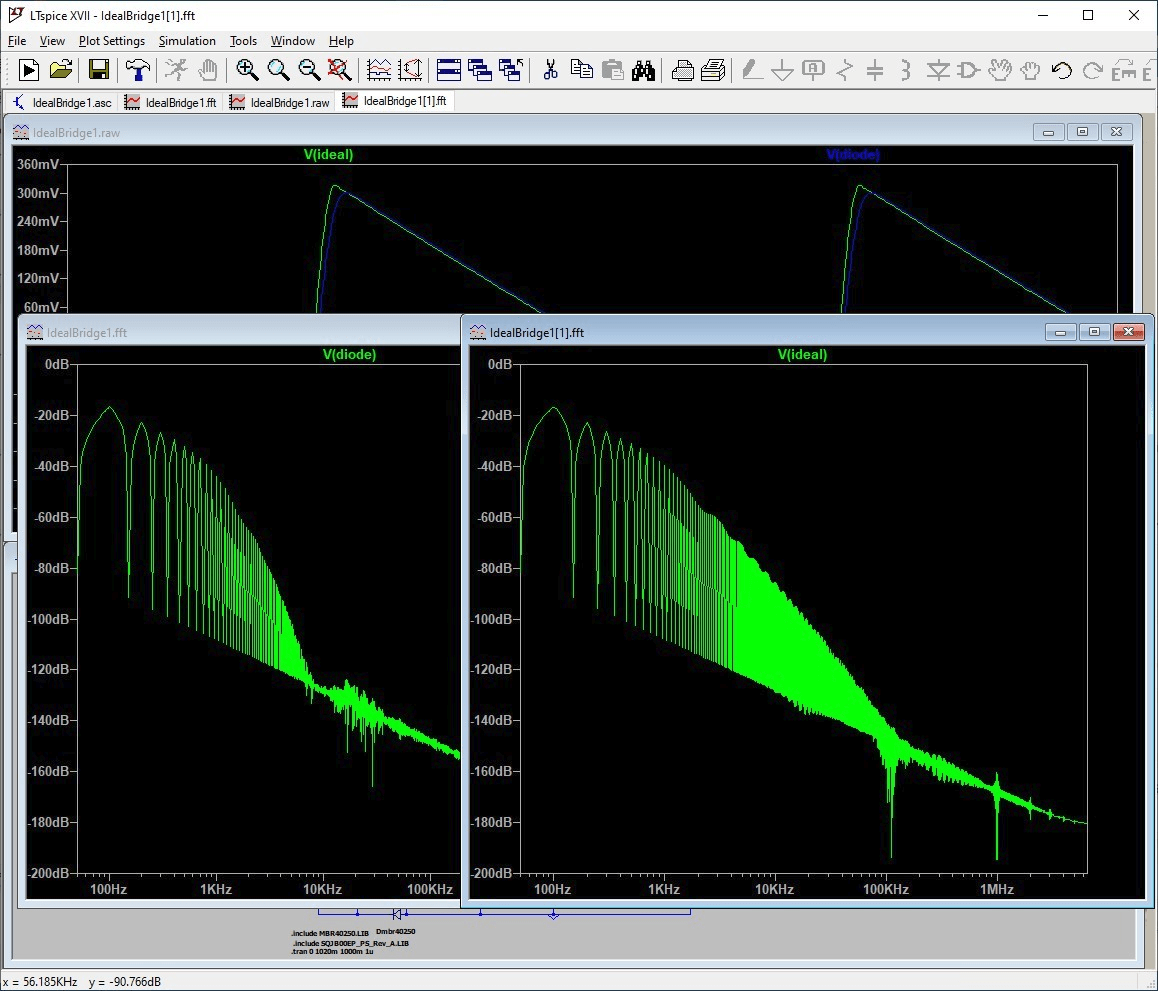Click the Print Setup icon
1158x991 pixels.
point(713,70)
